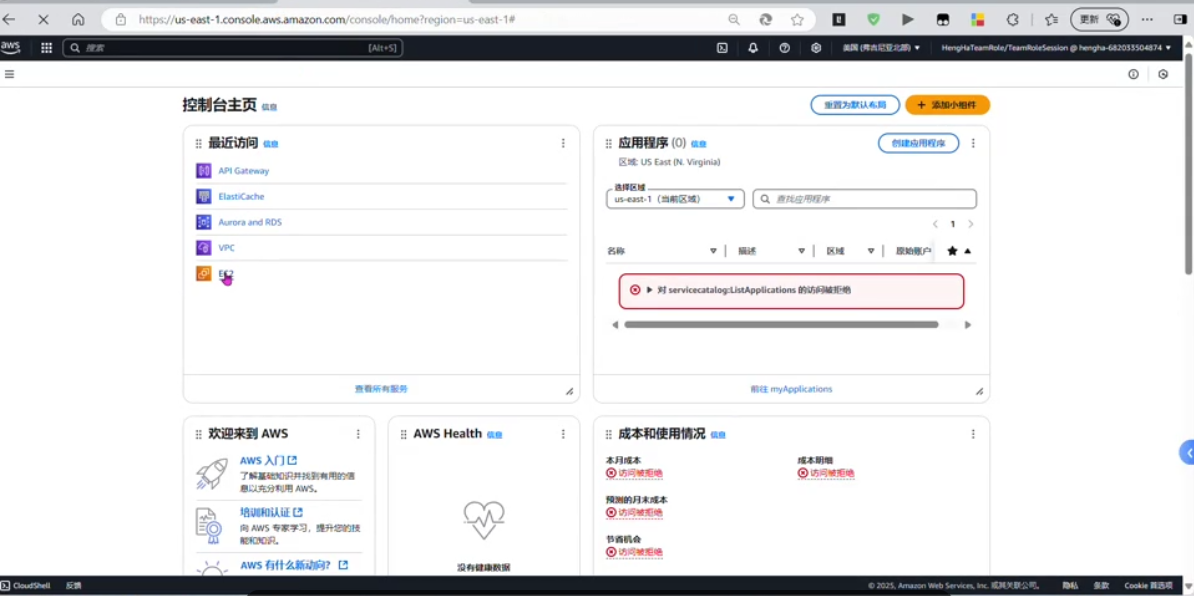Open the 欢迎来到 AWS widget three-dot menu

pyautogui.click(x=358, y=434)
